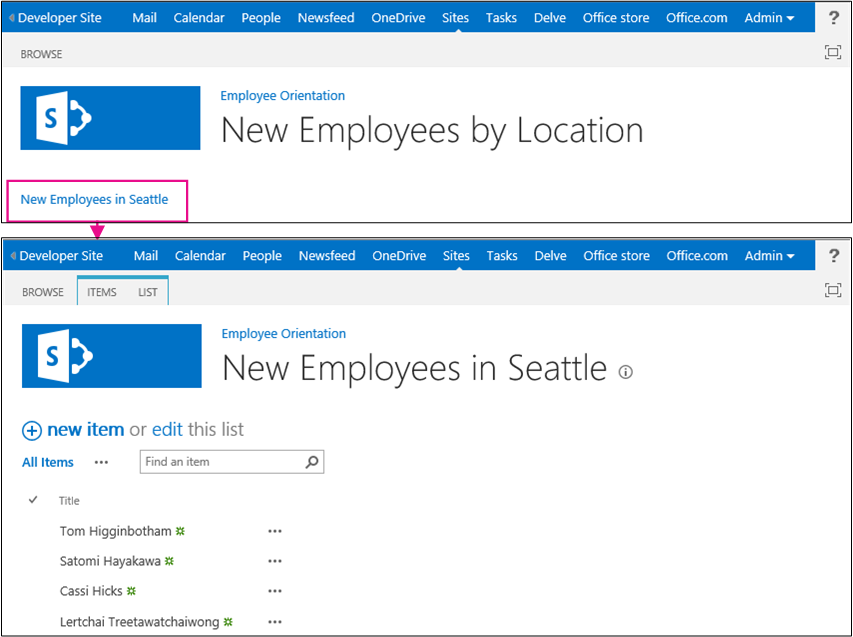Open the Employee Orientation link
This screenshot has width=853, height=637.
[x=282, y=333]
